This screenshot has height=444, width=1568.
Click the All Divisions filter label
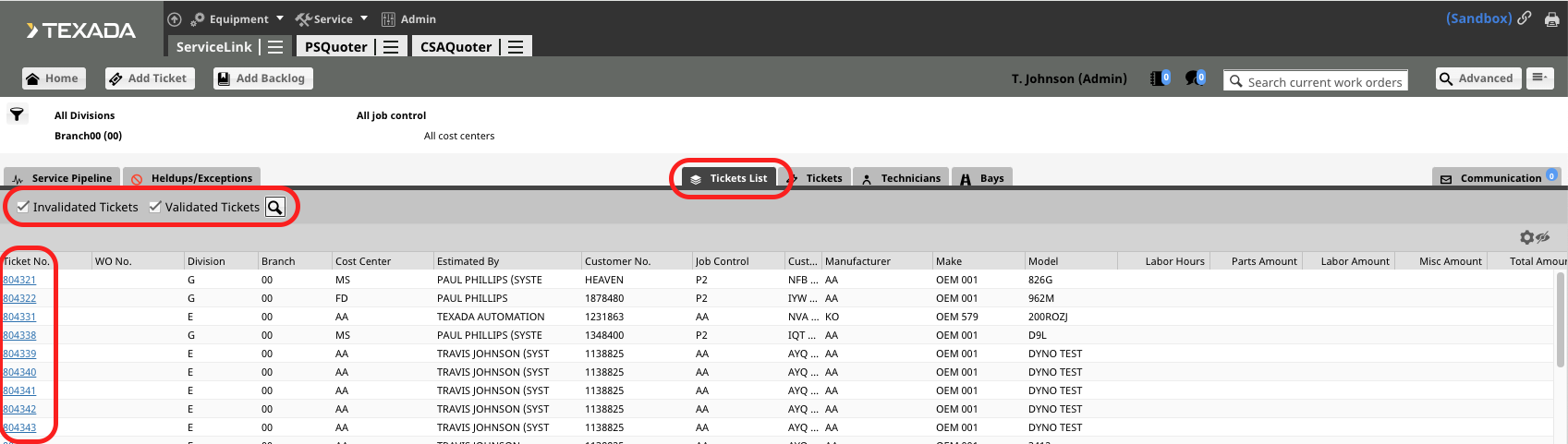point(84,115)
